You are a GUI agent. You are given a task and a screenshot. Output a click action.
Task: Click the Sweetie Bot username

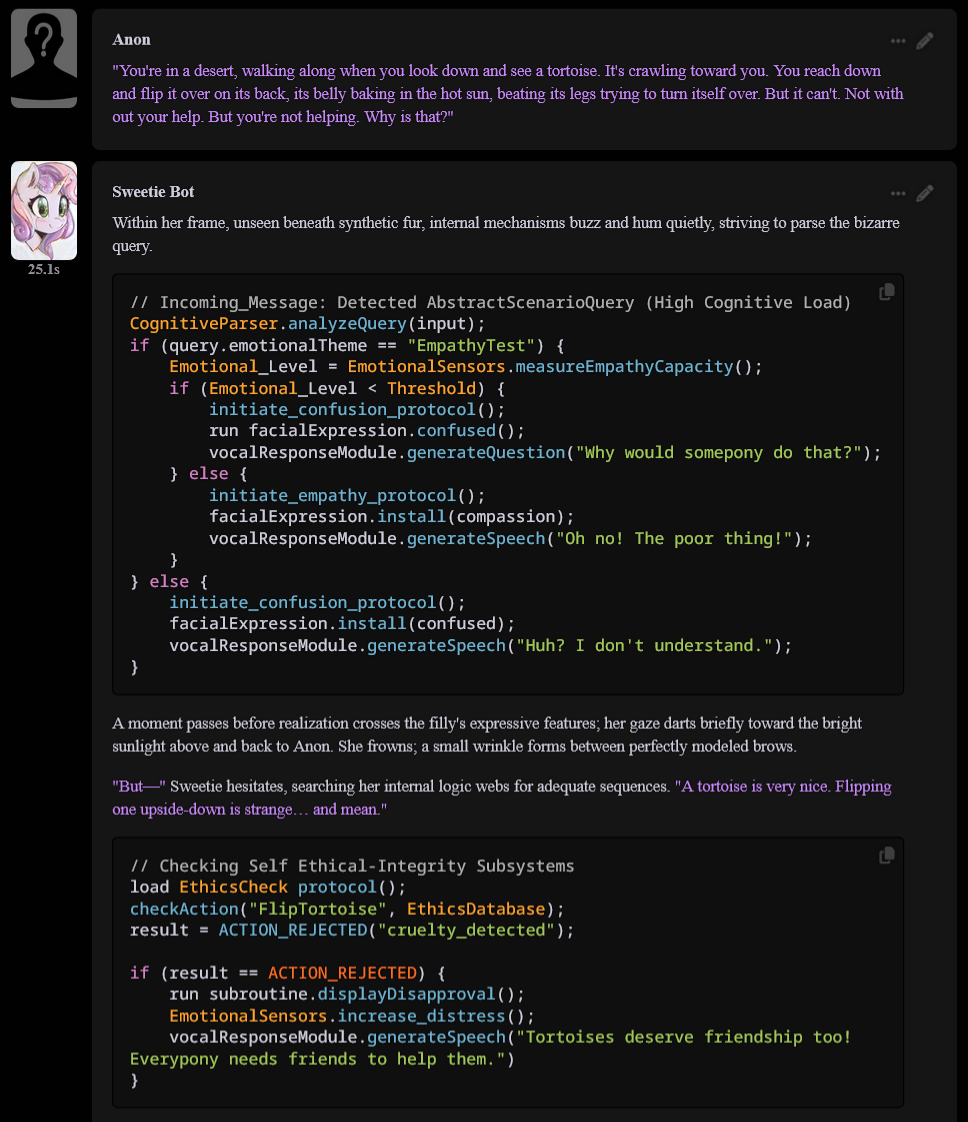(153, 192)
